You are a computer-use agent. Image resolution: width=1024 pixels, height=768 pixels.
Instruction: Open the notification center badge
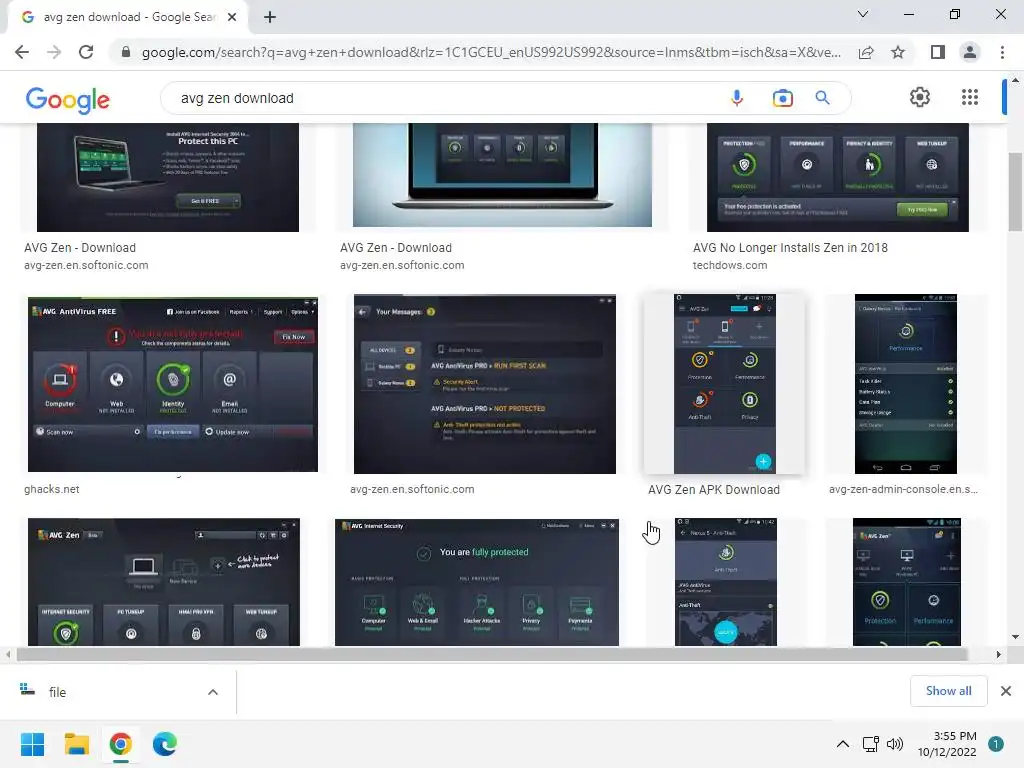[995, 744]
